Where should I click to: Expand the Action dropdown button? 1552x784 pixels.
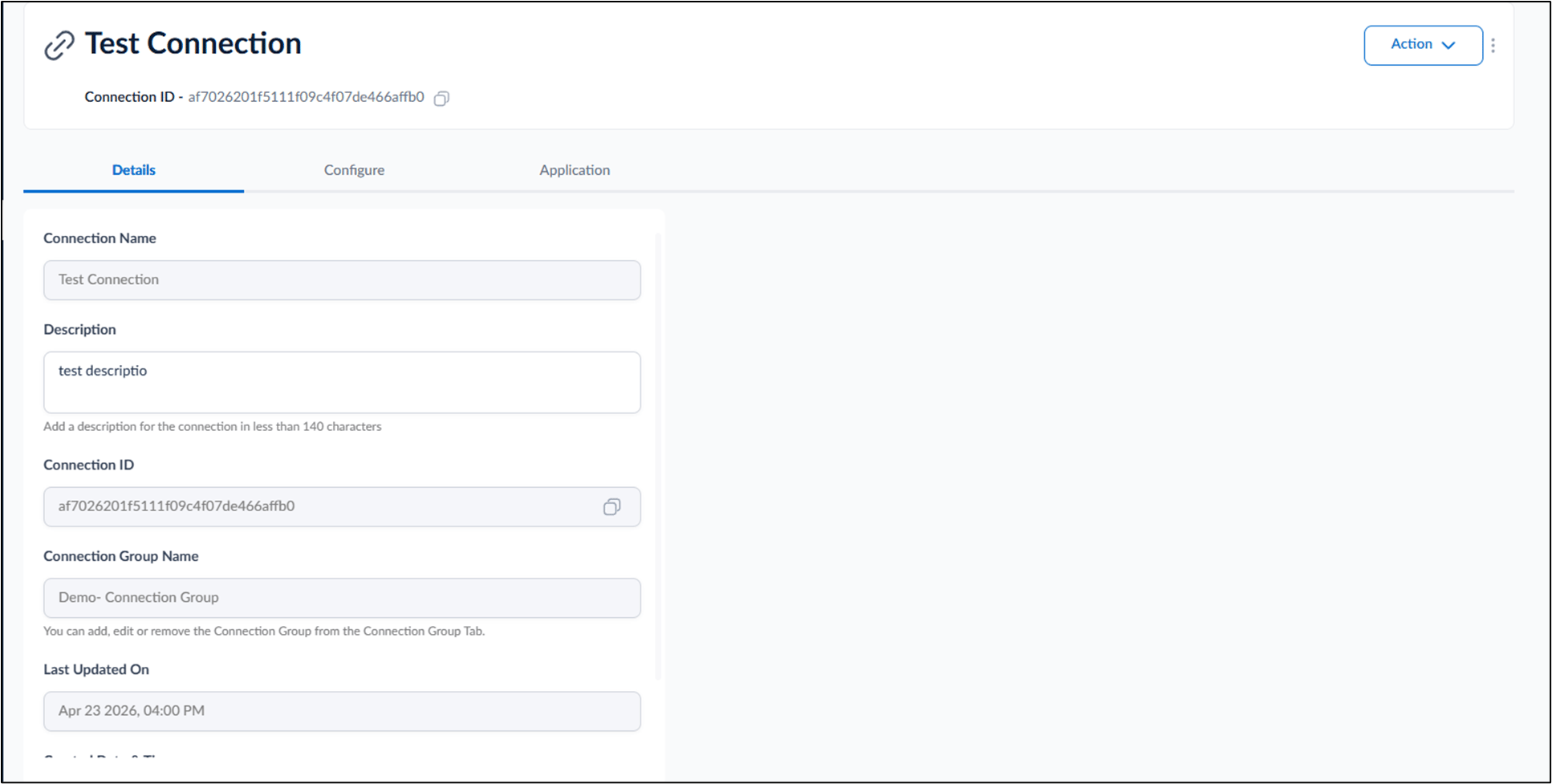[1423, 45]
